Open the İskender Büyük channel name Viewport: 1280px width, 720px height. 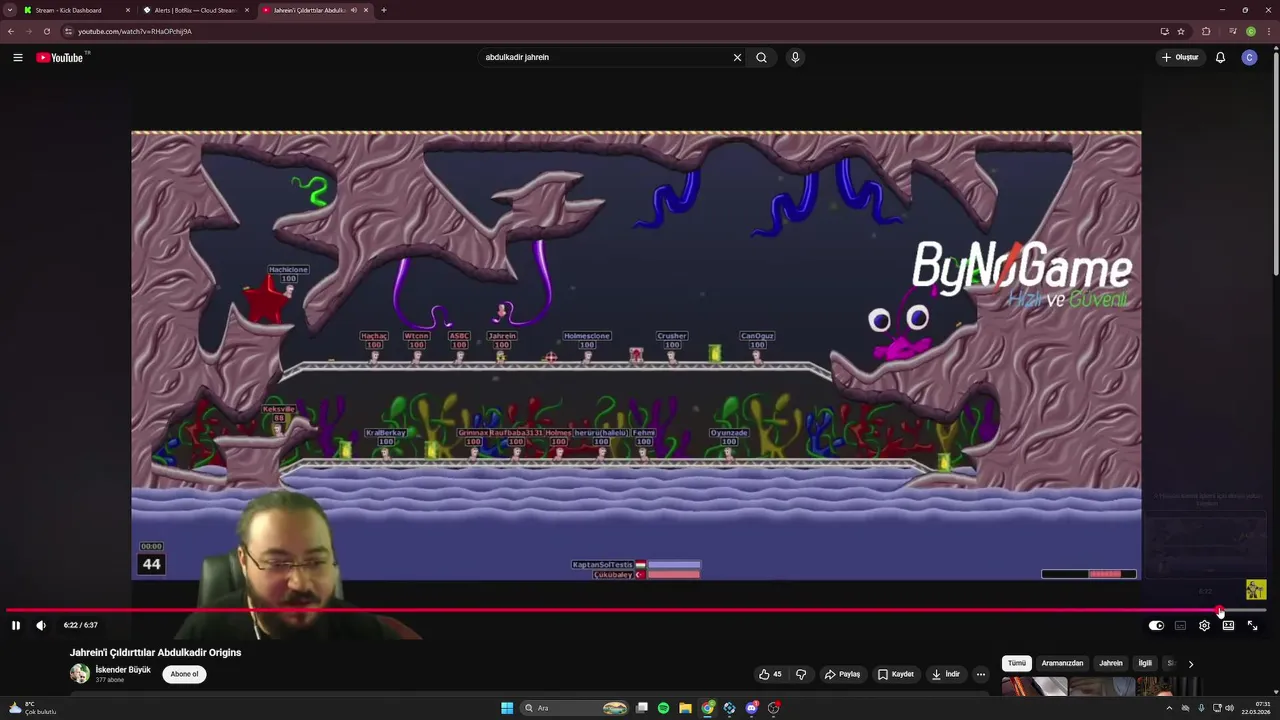(123, 669)
